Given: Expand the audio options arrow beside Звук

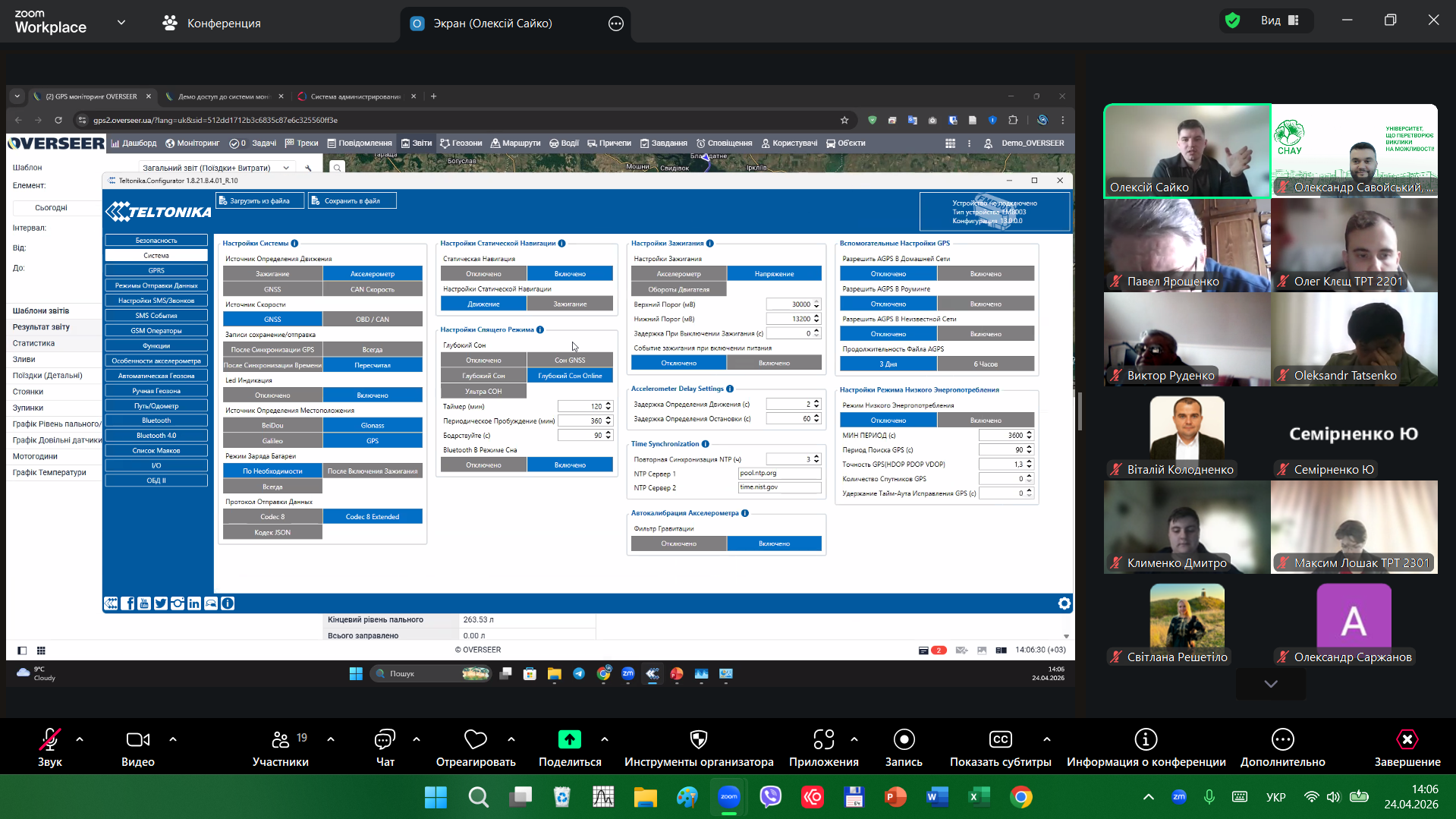Looking at the screenshot, I should click(80, 739).
